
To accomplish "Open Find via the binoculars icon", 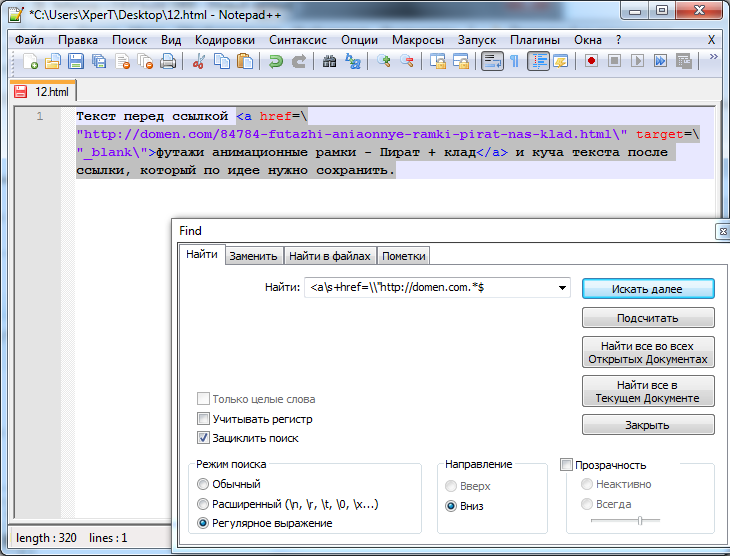I will 330,62.
